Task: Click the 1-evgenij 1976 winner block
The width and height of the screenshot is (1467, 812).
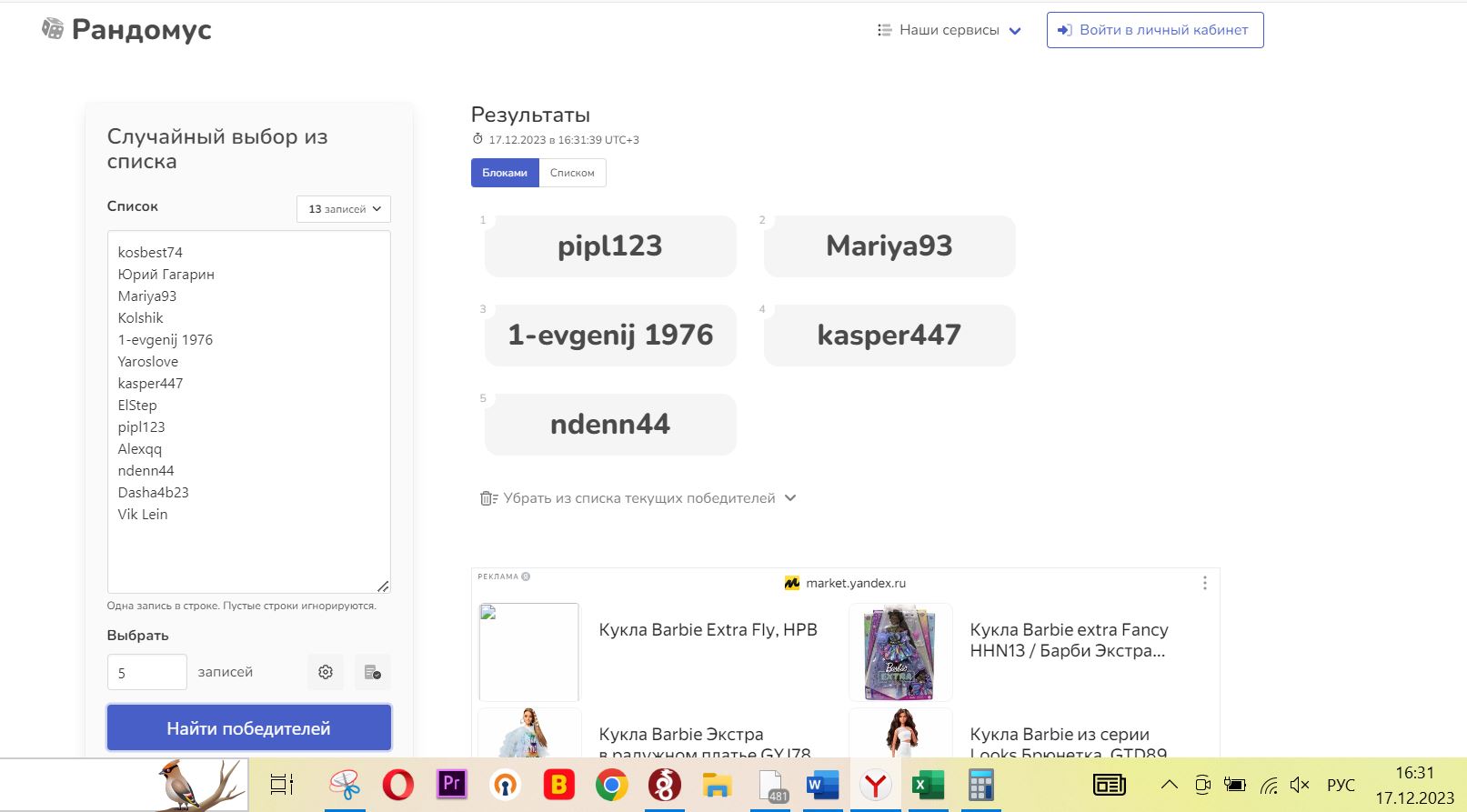Action: pos(610,336)
